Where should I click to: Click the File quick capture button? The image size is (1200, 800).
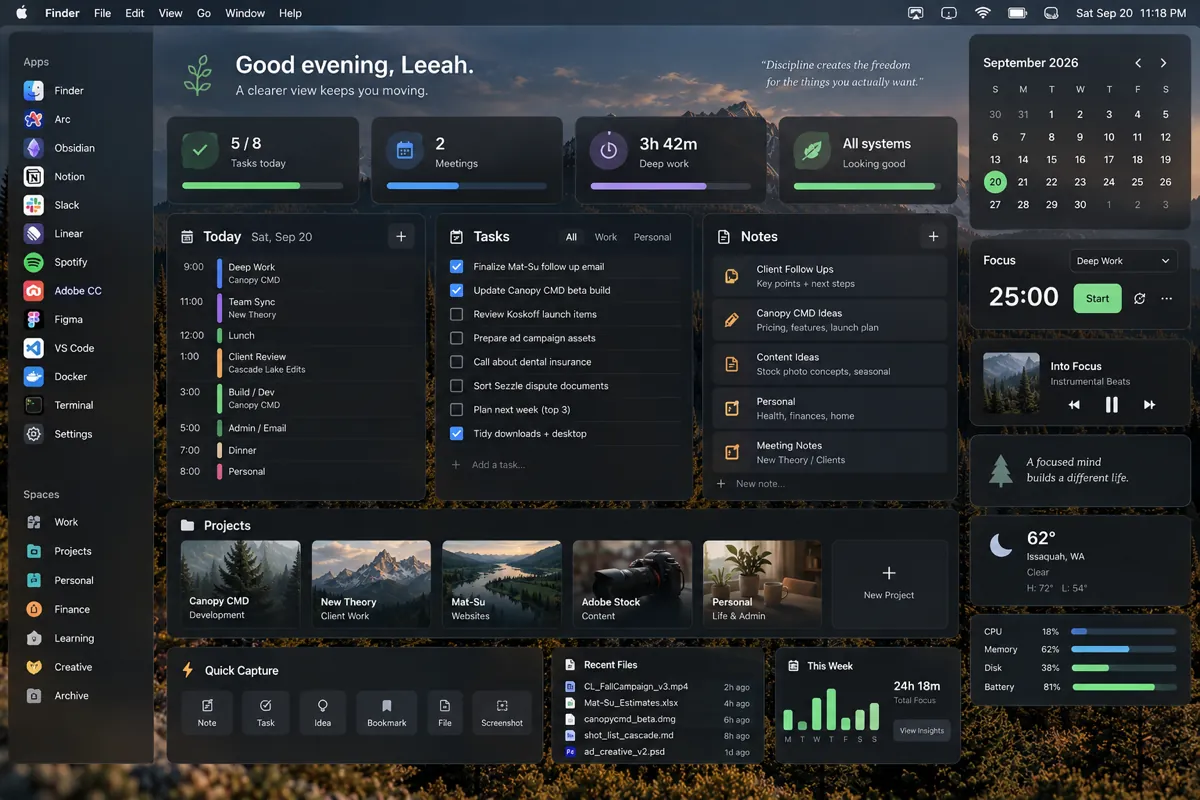[x=445, y=713]
